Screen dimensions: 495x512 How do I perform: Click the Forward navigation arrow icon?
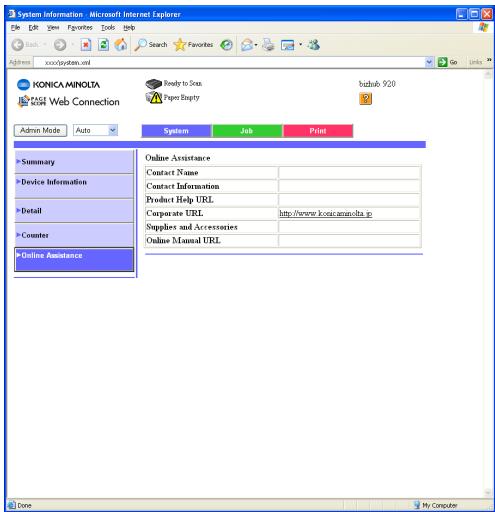pos(60,45)
